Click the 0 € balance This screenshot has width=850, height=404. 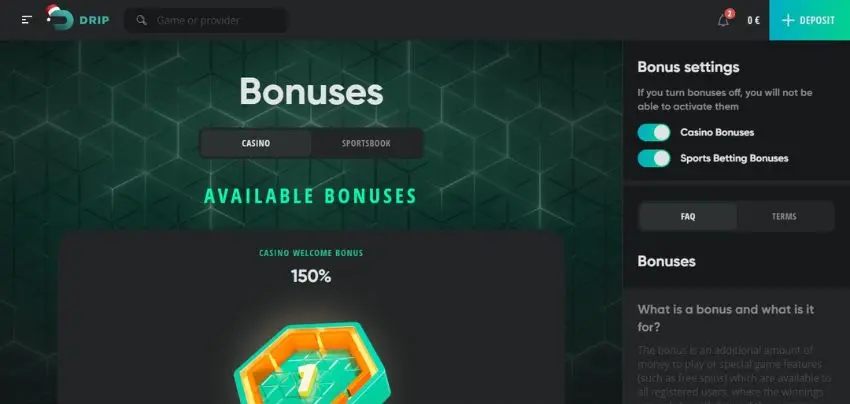click(754, 21)
